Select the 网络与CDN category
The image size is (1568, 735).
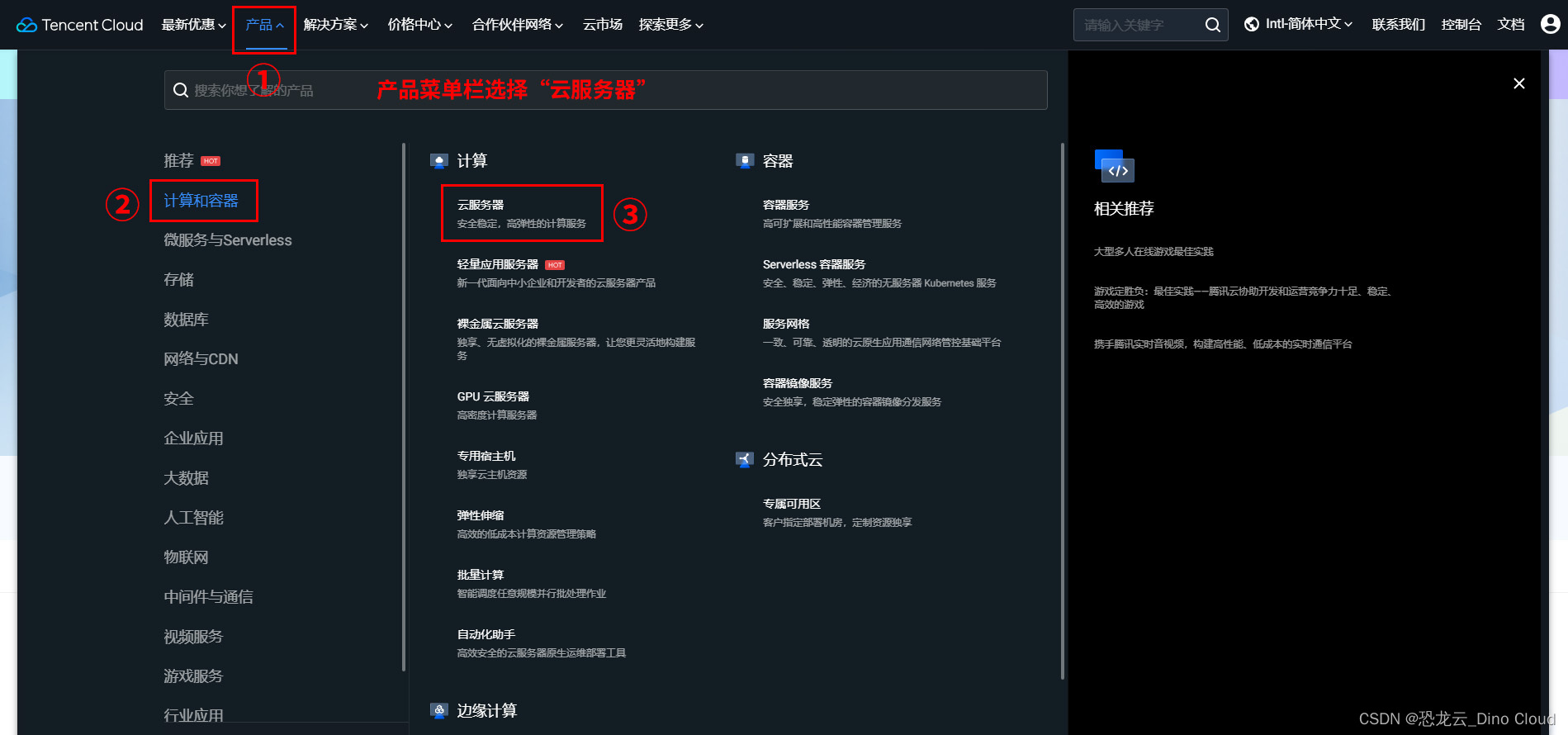click(201, 359)
